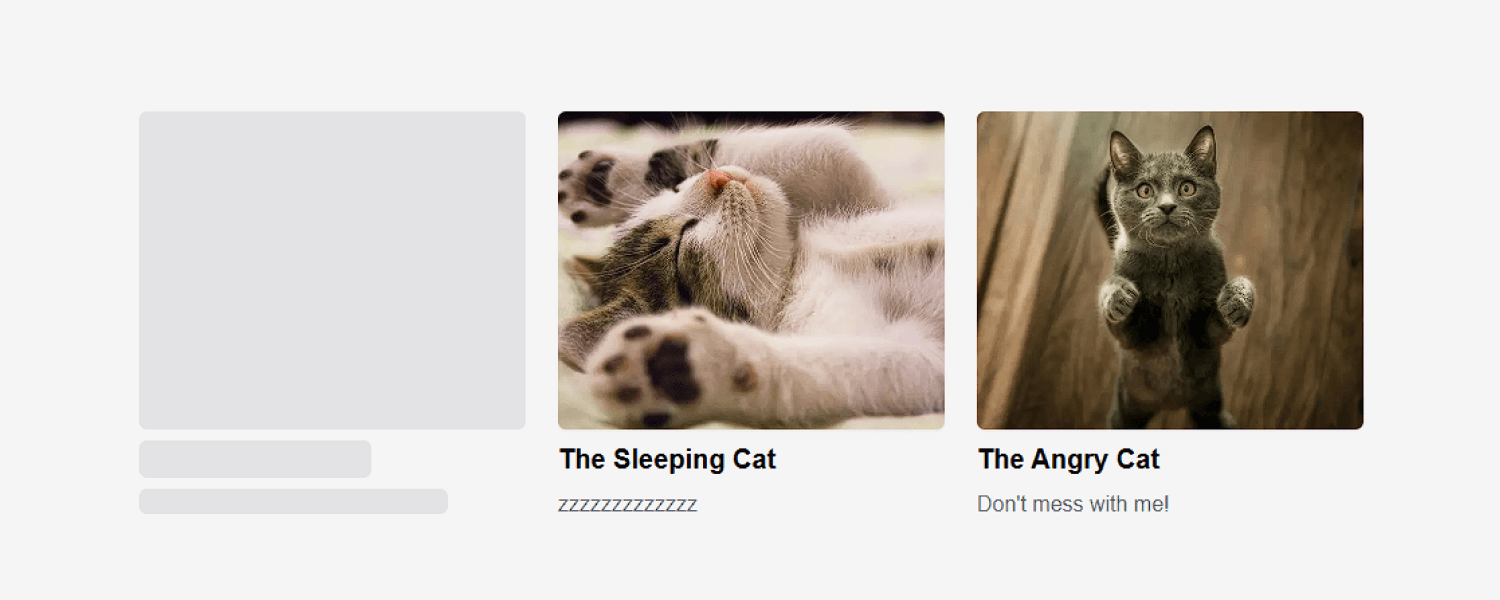1500x600 pixels.
Task: Click the "zzzzzzzzzzzzz" description text
Action: point(627,504)
